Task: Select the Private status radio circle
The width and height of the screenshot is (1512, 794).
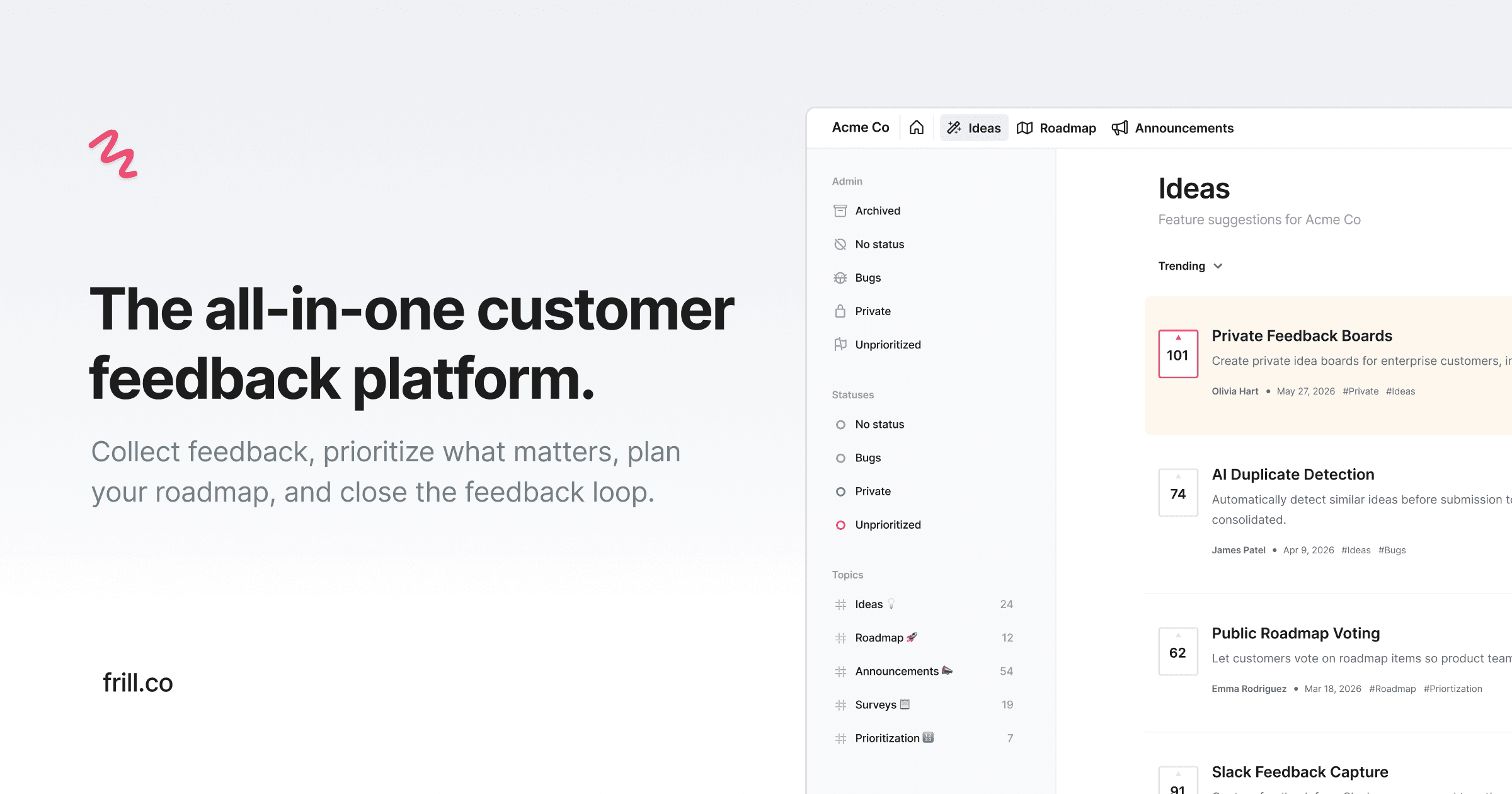Action: (x=840, y=492)
